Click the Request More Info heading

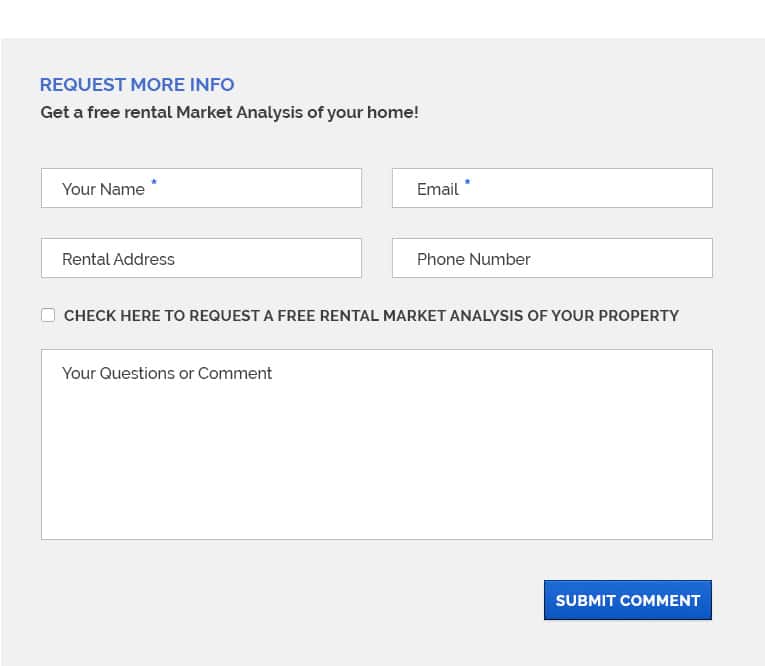click(x=137, y=85)
